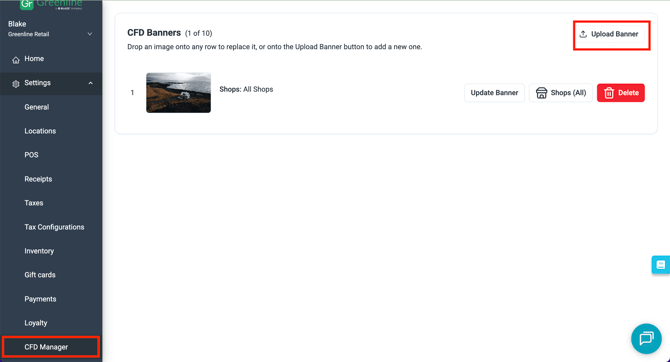The width and height of the screenshot is (670, 362).
Task: Open the blue help widget tab
Action: 661,265
